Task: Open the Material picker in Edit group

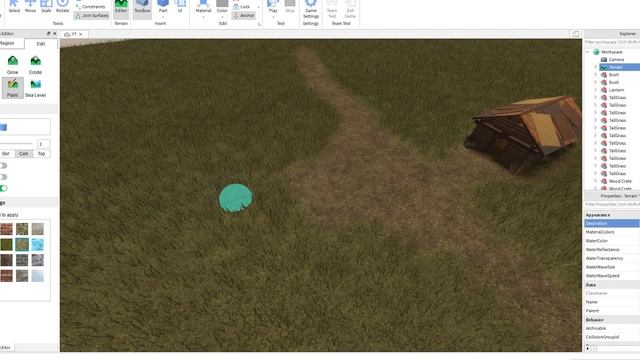Action: tap(203, 6)
